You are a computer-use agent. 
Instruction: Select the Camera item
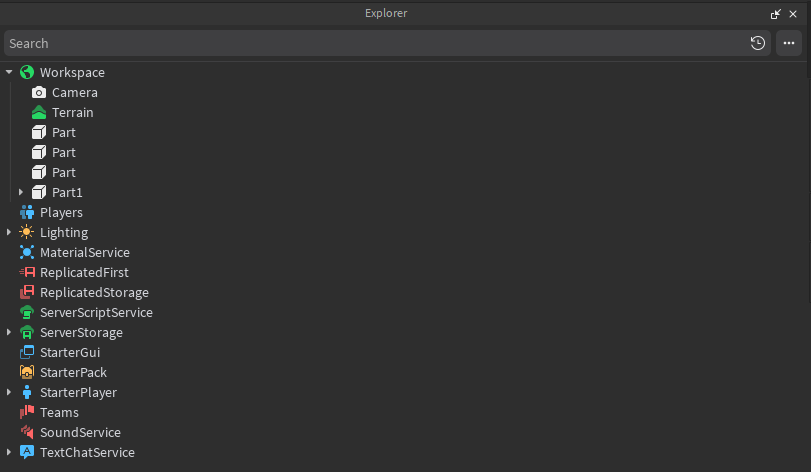[75, 93]
